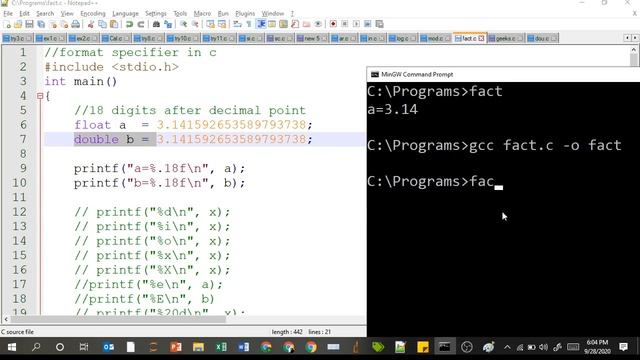The width and height of the screenshot is (640, 360).
Task: Click the taskbar volume speaker icon
Action: 543,347
